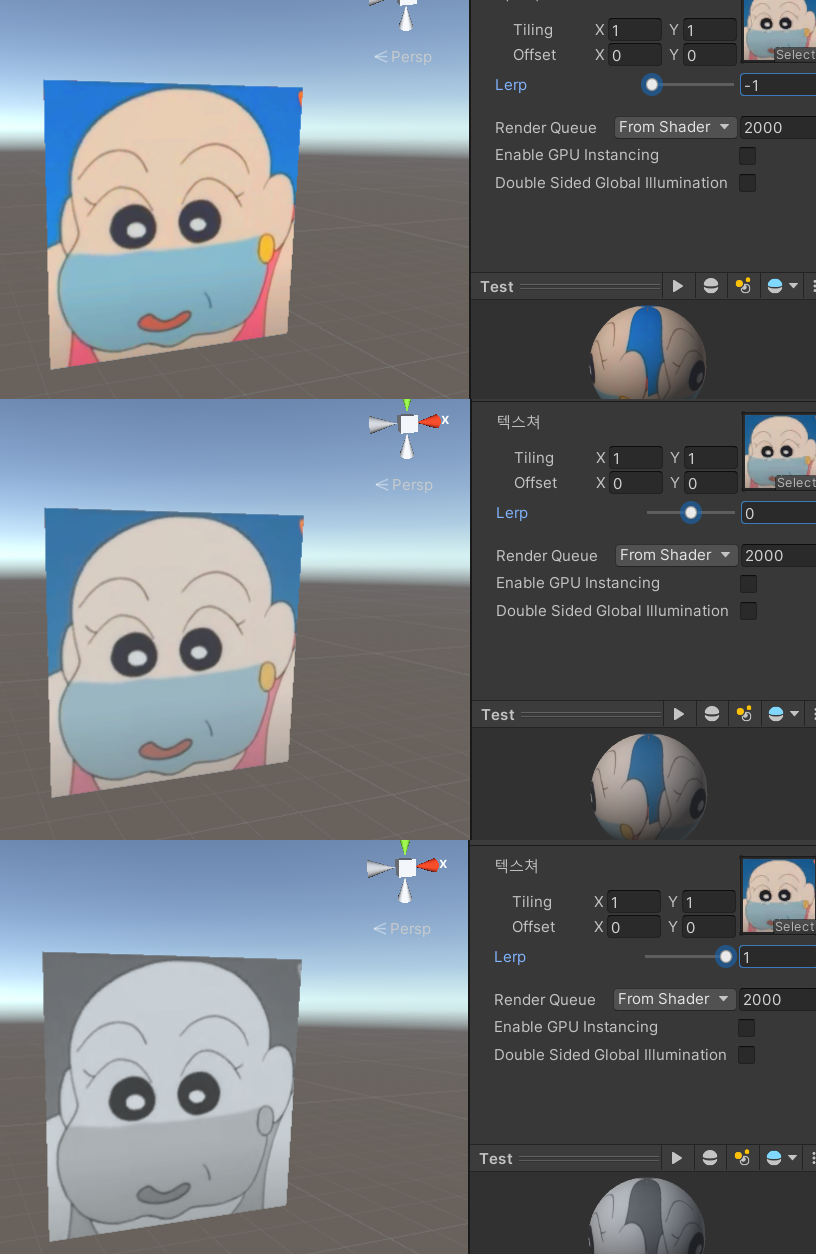Play the Test preview where Lerp is 1
The width and height of the screenshot is (816, 1254).
(x=677, y=1158)
